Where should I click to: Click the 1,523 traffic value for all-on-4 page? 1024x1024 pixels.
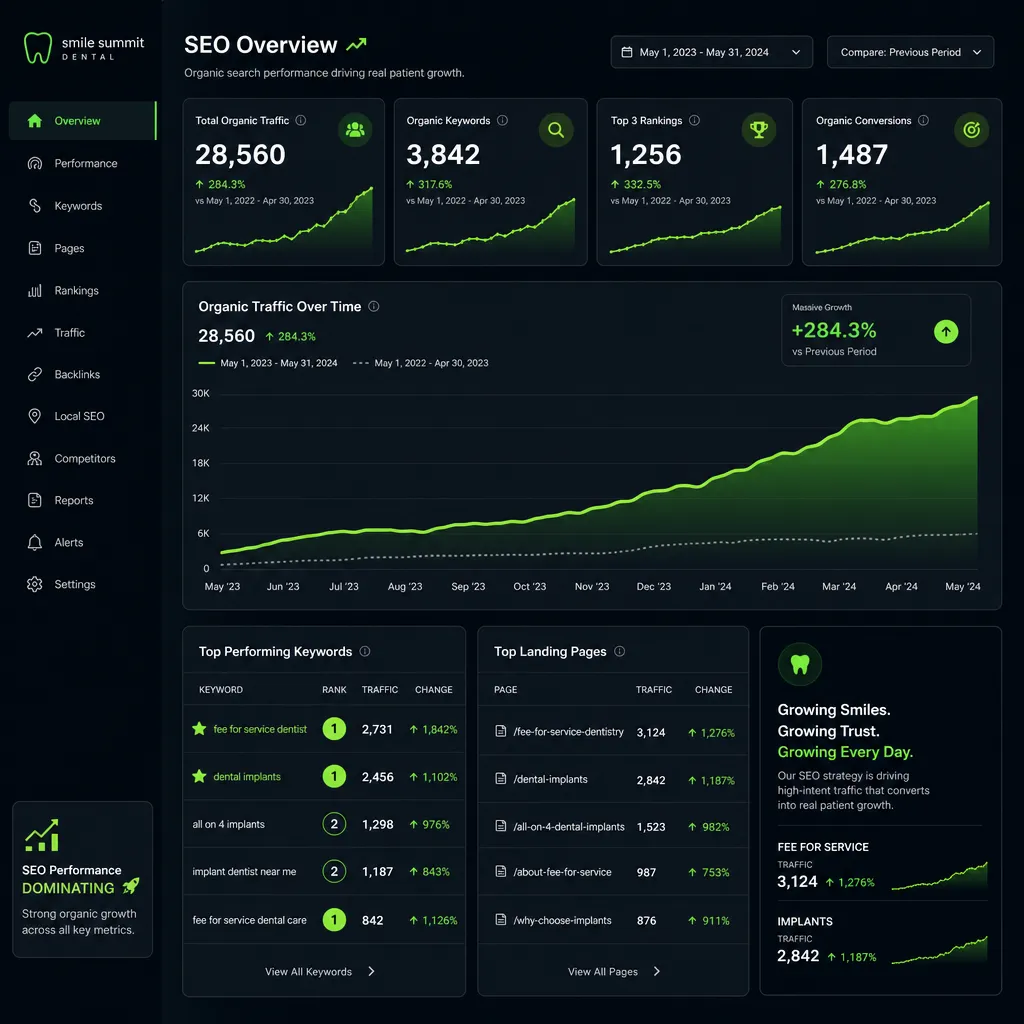click(x=651, y=827)
